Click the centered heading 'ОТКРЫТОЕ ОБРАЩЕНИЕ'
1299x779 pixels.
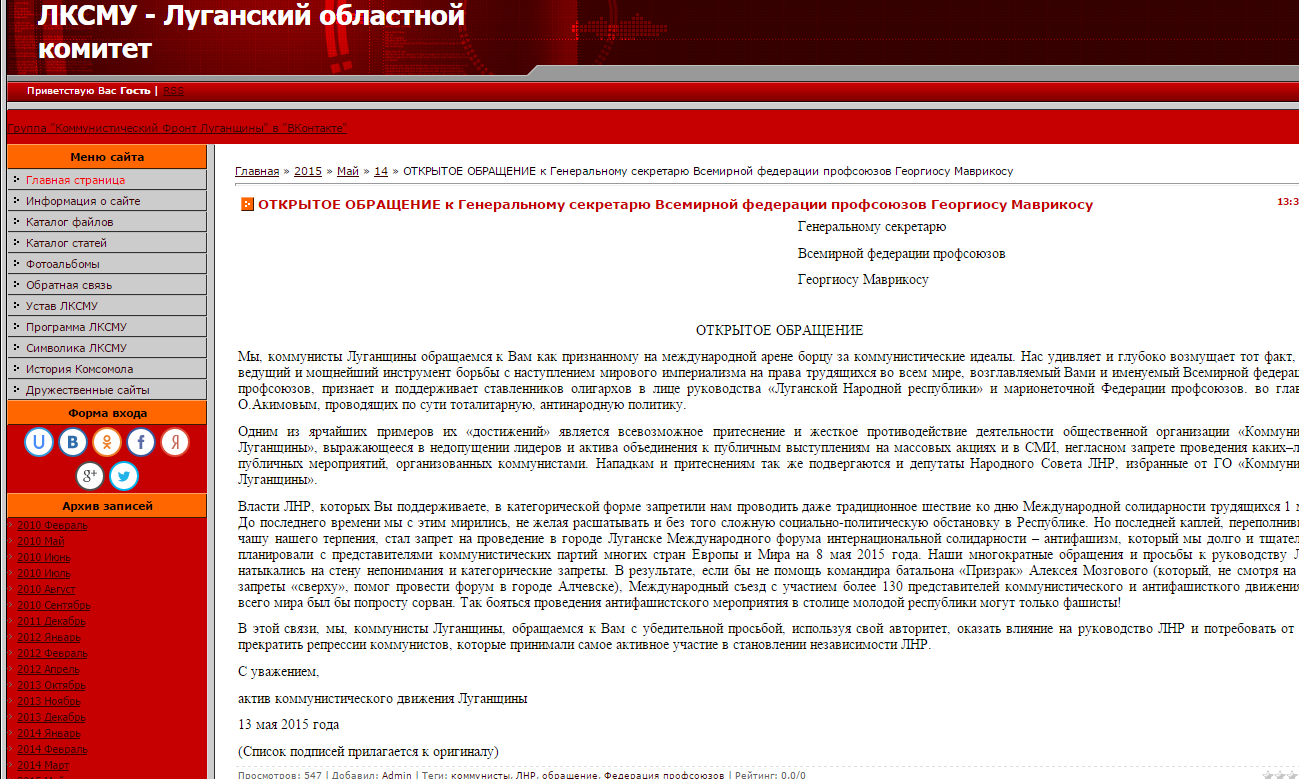coord(780,330)
